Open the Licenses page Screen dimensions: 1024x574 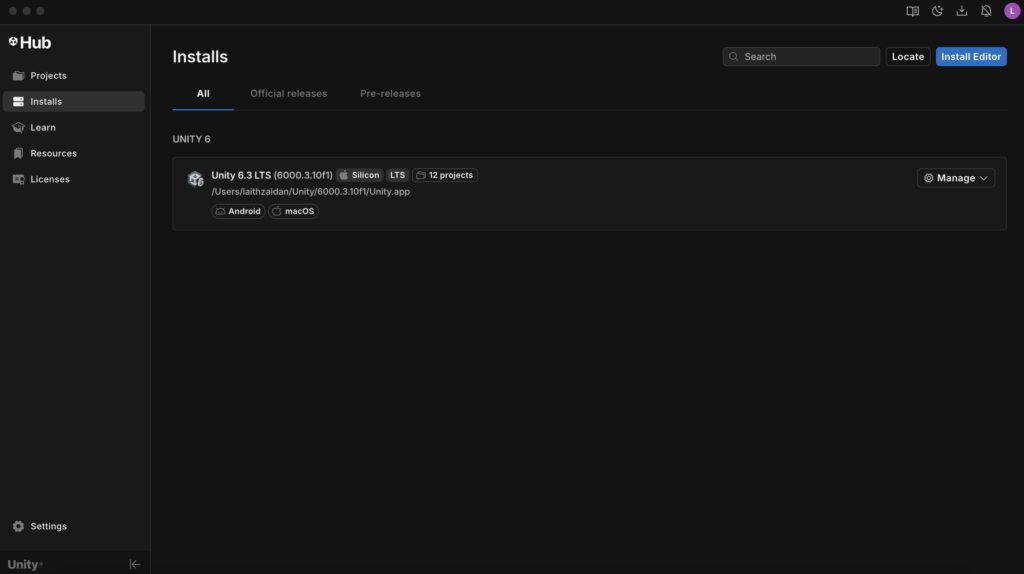click(49, 180)
